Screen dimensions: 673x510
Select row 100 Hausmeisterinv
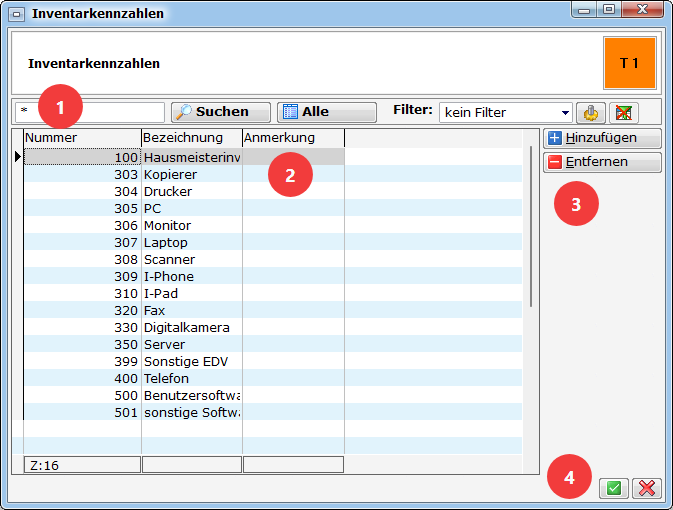pos(273,157)
